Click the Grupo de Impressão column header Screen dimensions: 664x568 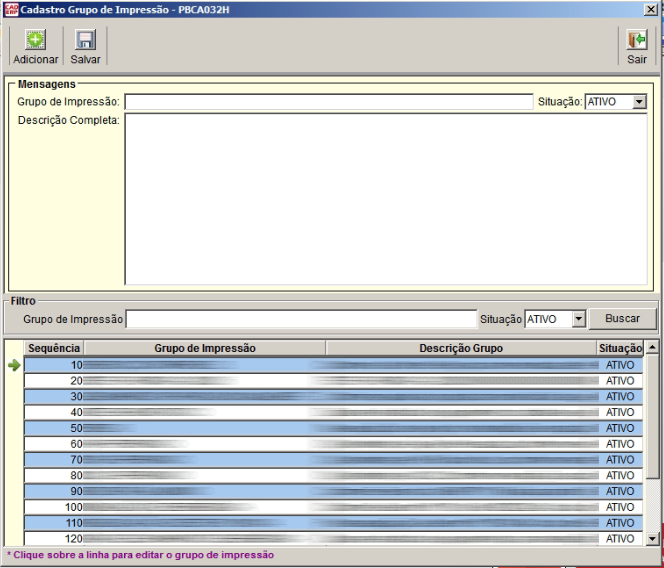pos(205,348)
